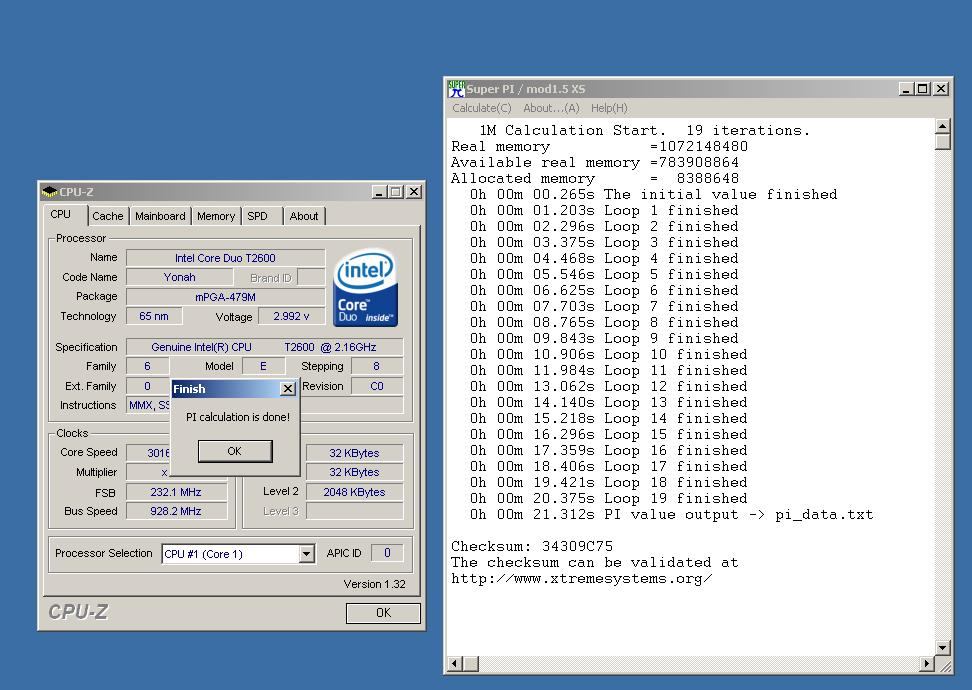Click the initial value finished line
The height and width of the screenshot is (690, 972).
(653, 195)
